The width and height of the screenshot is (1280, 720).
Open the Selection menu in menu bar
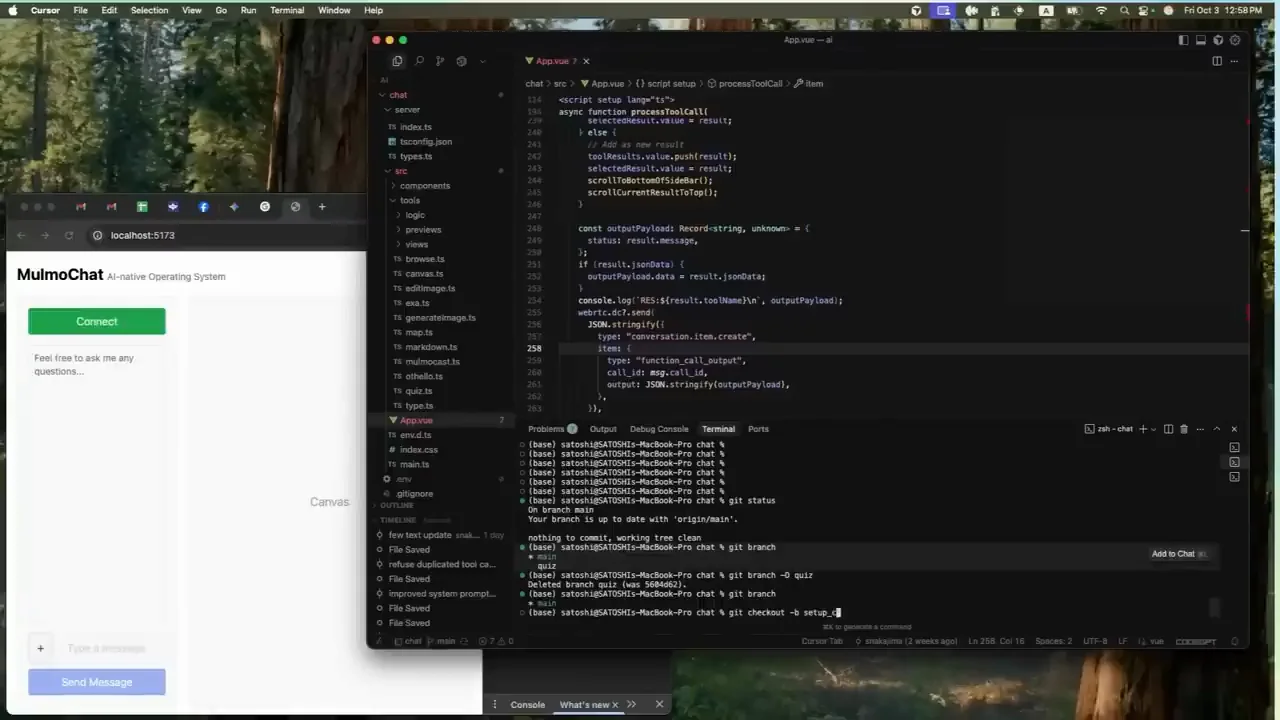click(149, 10)
